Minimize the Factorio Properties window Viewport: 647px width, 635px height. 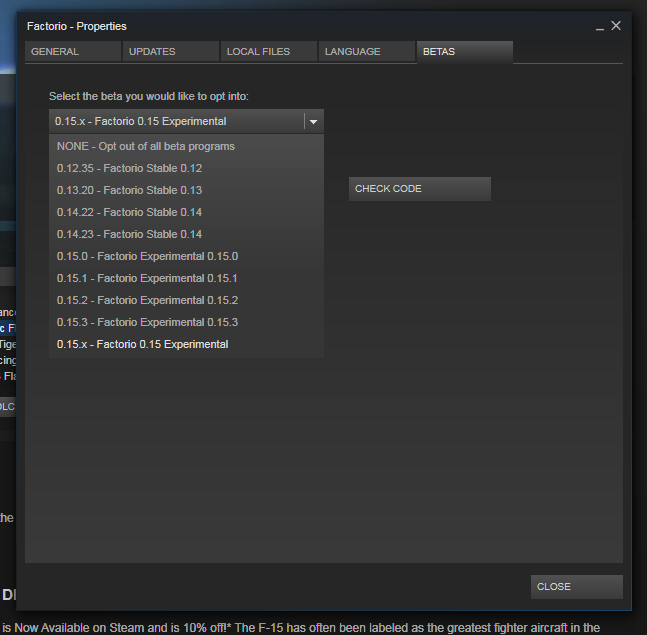[x=600, y=27]
